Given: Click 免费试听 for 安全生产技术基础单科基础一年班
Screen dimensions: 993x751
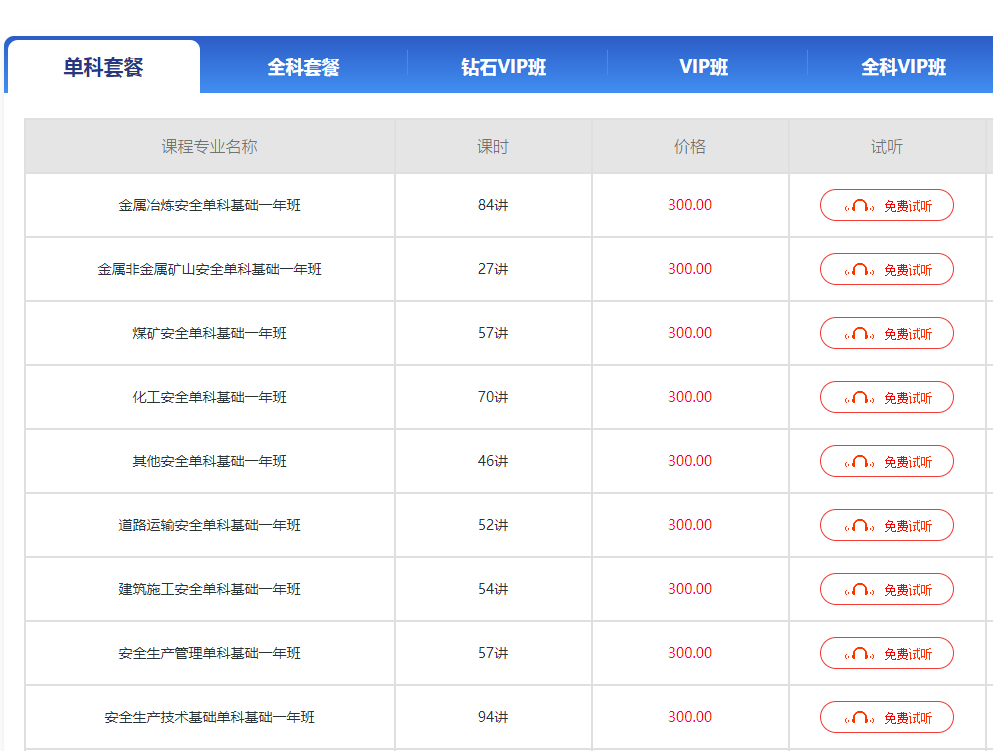Looking at the screenshot, I should 887,717.
